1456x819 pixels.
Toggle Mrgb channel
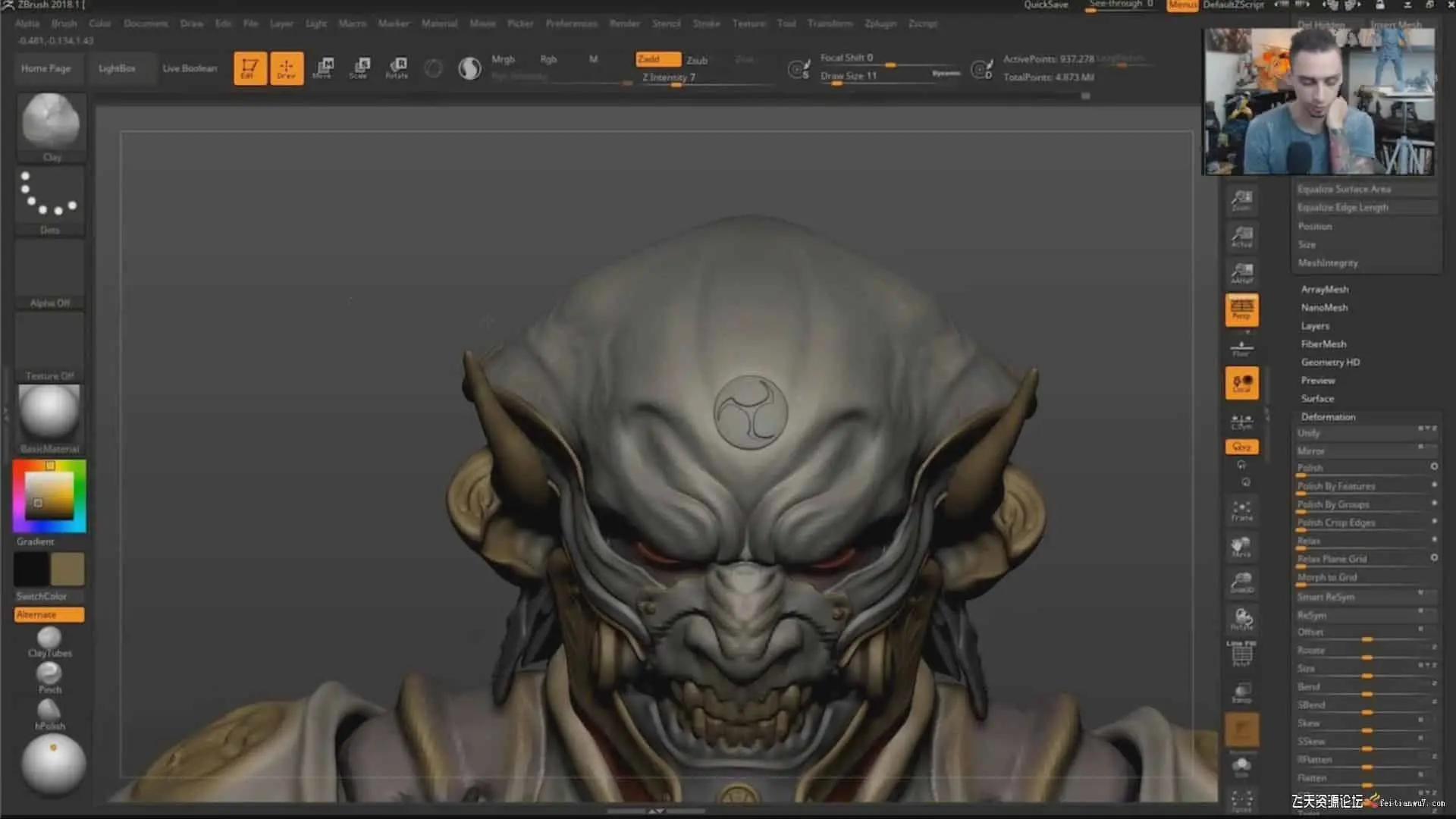(x=503, y=59)
